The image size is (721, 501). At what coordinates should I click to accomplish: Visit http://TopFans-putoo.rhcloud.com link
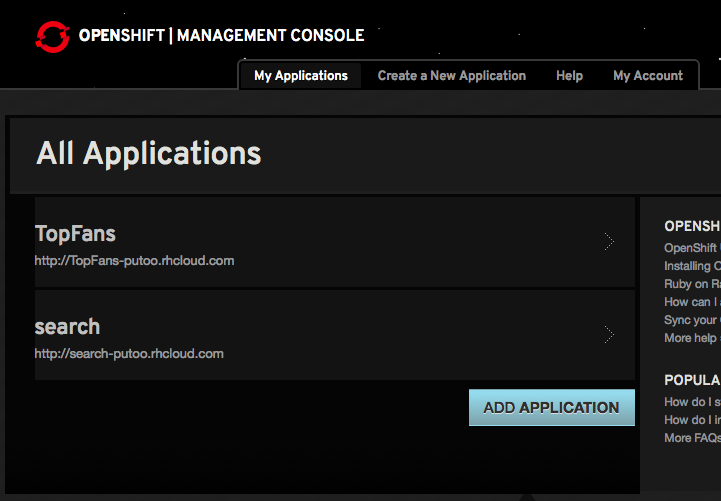point(134,261)
